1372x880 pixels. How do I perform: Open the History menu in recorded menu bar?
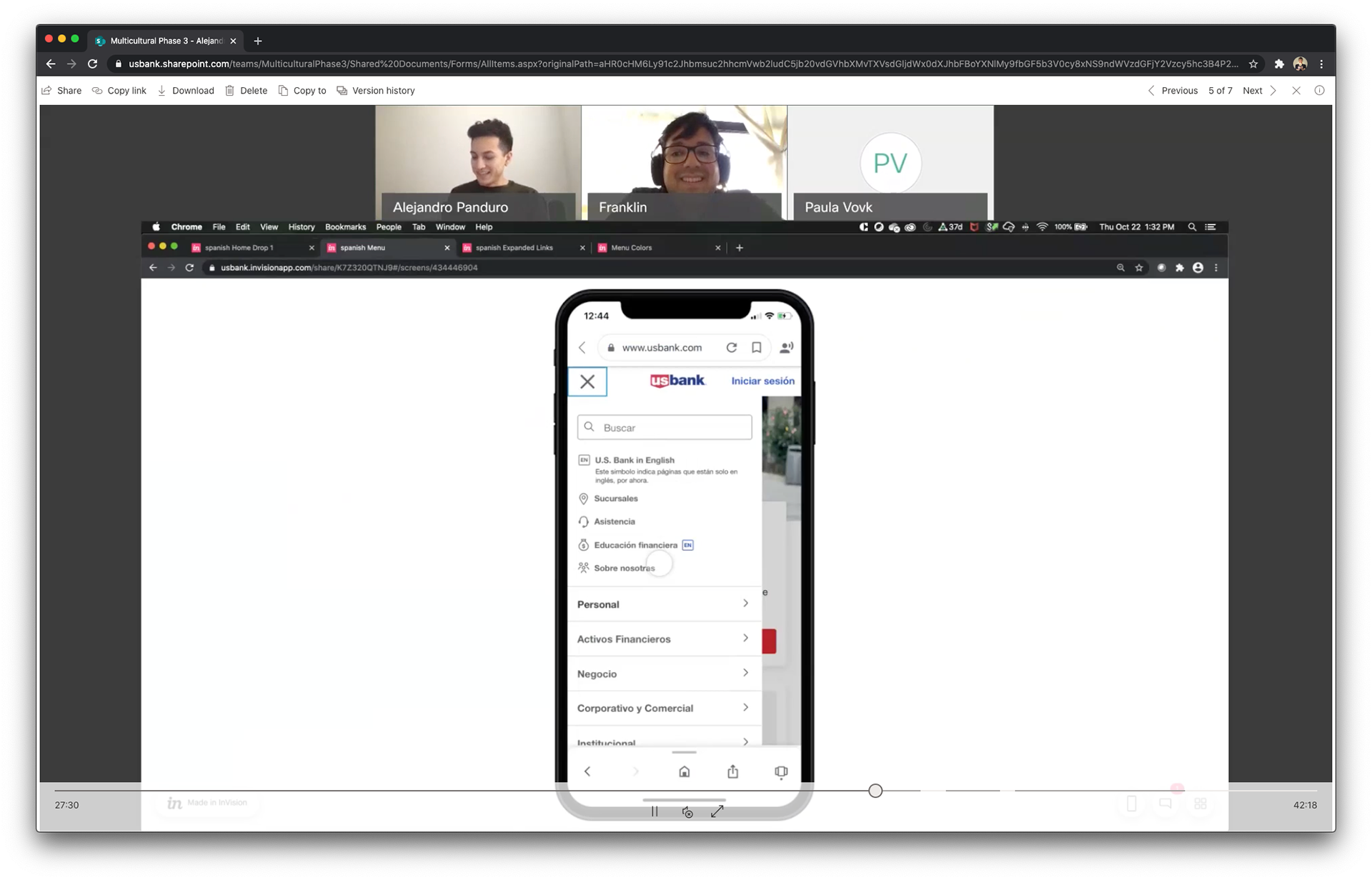pyautogui.click(x=301, y=227)
